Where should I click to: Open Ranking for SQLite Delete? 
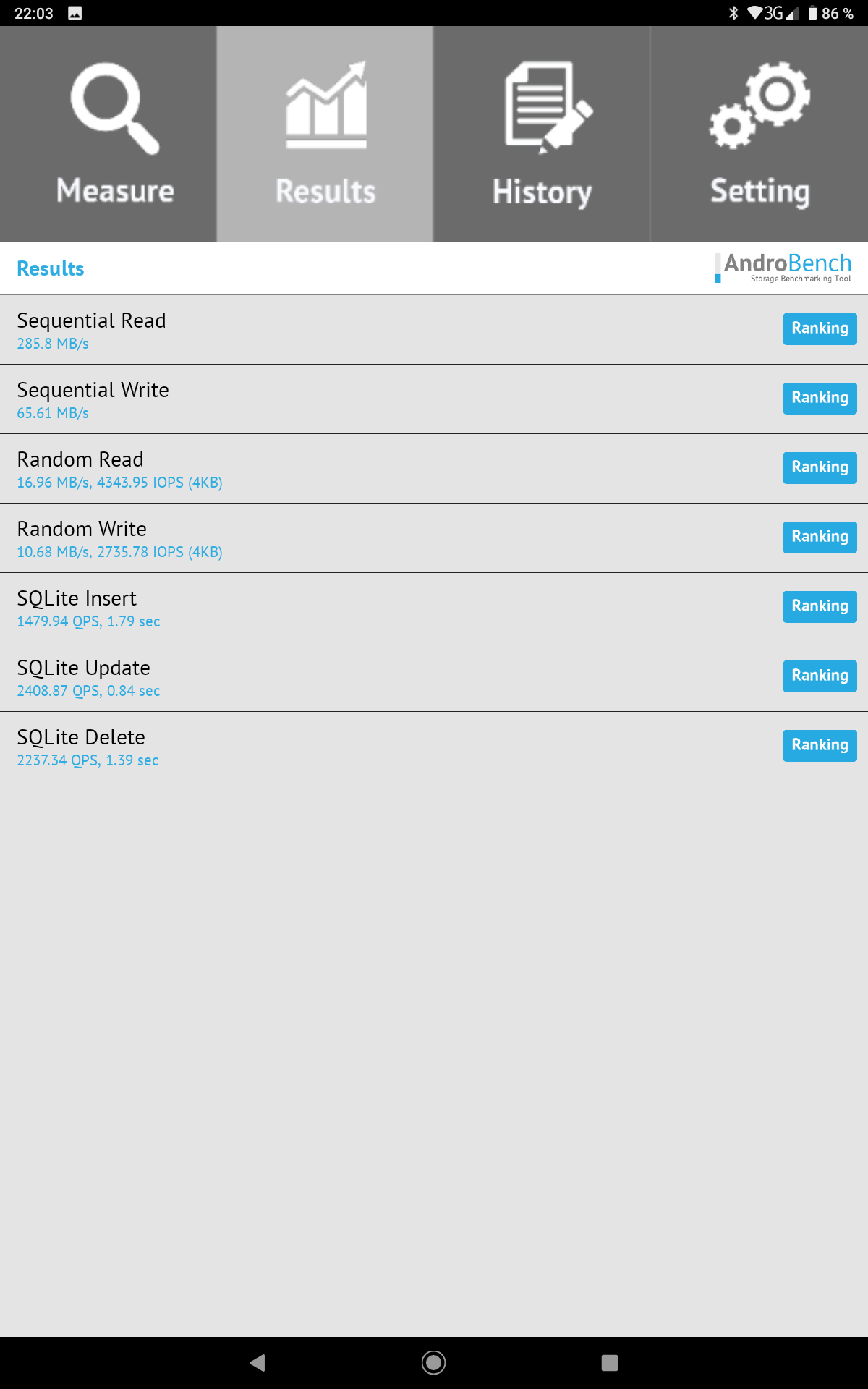pos(820,745)
